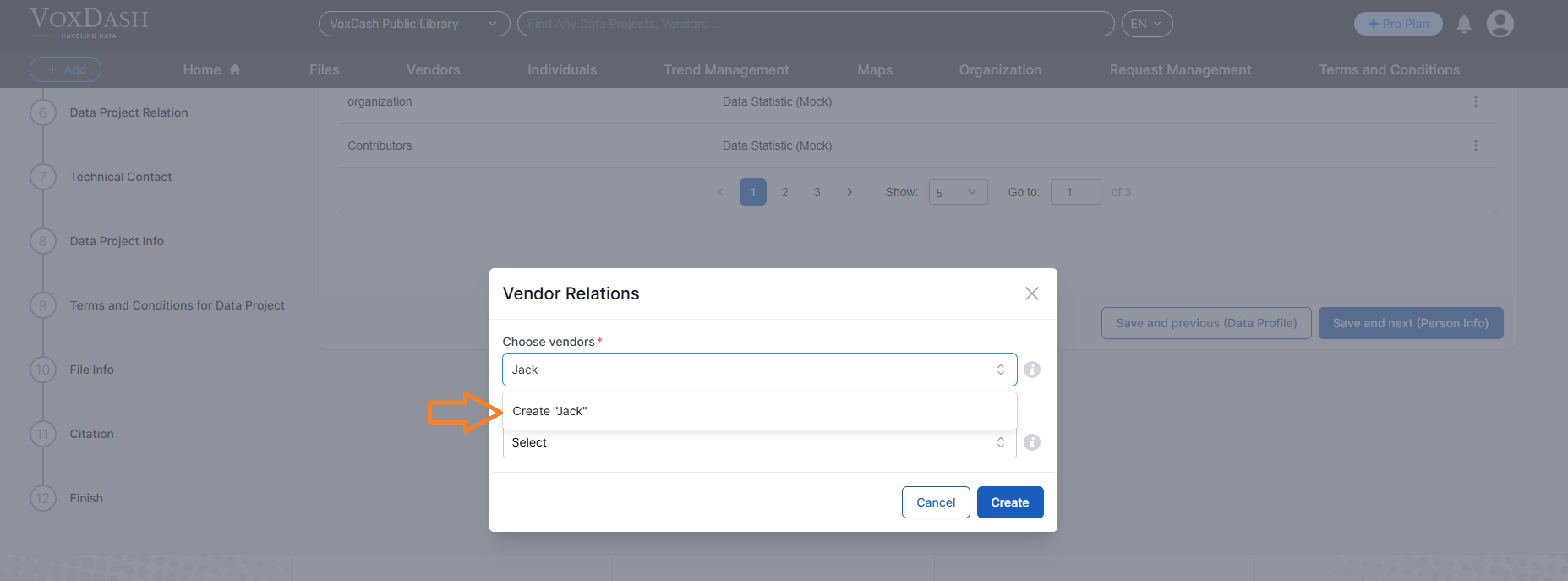1568x581 pixels.
Task: Go to the next pagination page arrow
Action: (x=850, y=192)
